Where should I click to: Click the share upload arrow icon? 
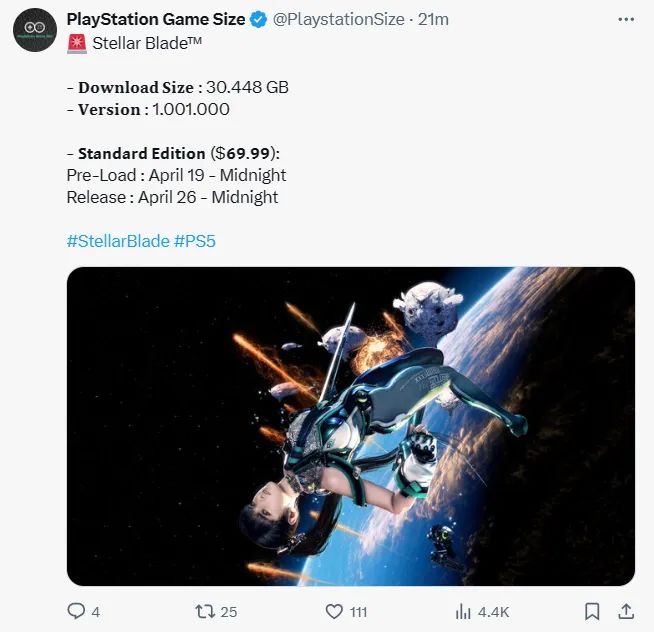tap(626, 611)
